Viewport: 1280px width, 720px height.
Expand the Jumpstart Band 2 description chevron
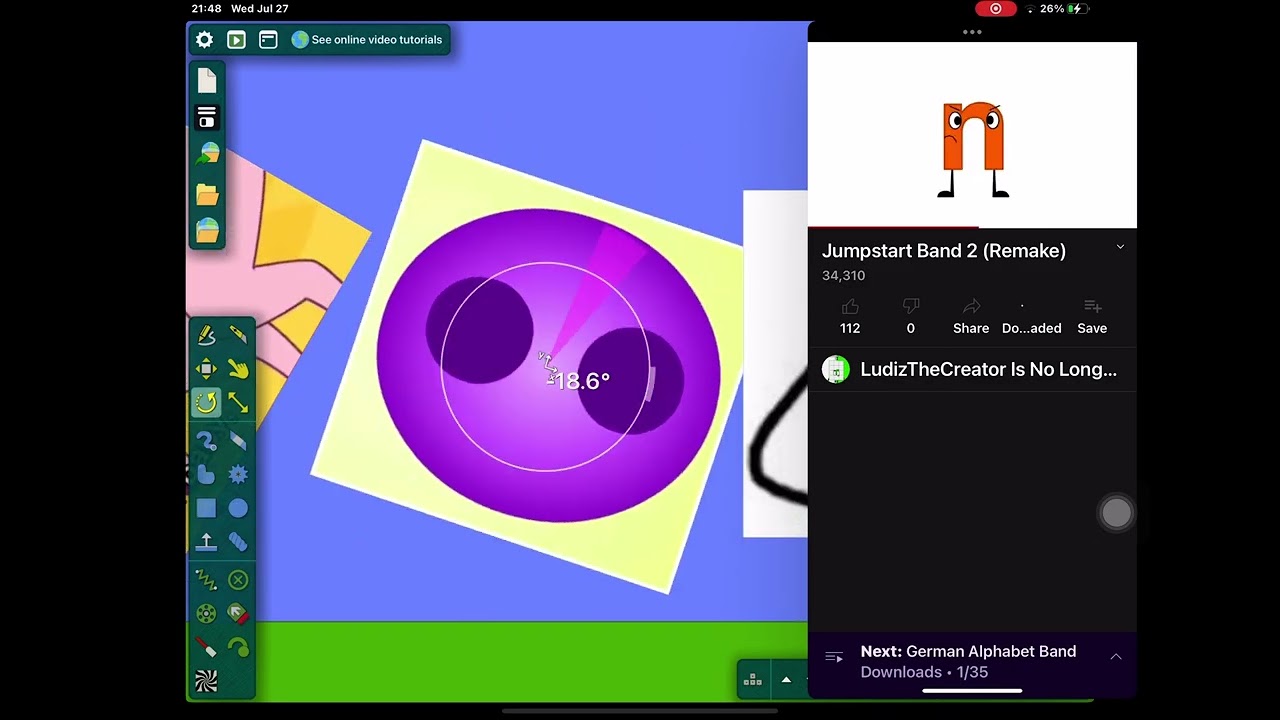point(1120,247)
